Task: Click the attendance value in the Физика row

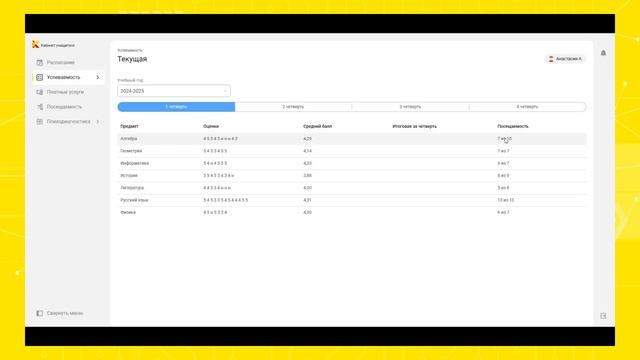Action: click(x=503, y=212)
